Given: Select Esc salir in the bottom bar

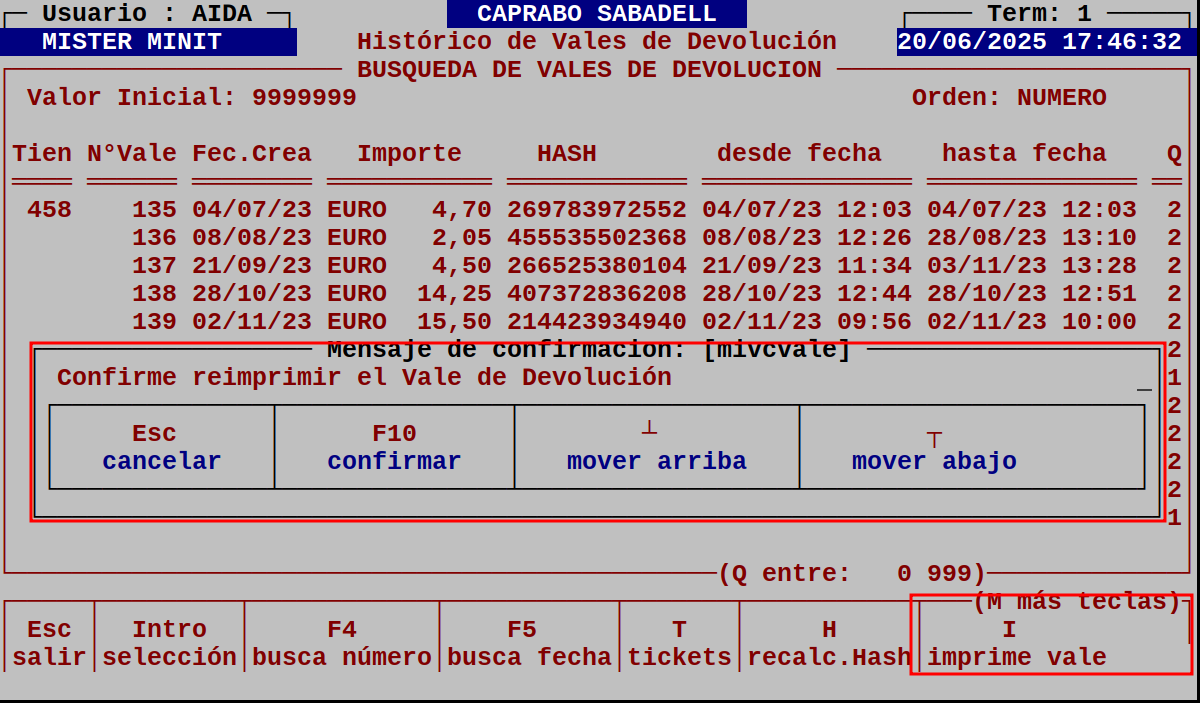Looking at the screenshot, I should coord(48,643).
